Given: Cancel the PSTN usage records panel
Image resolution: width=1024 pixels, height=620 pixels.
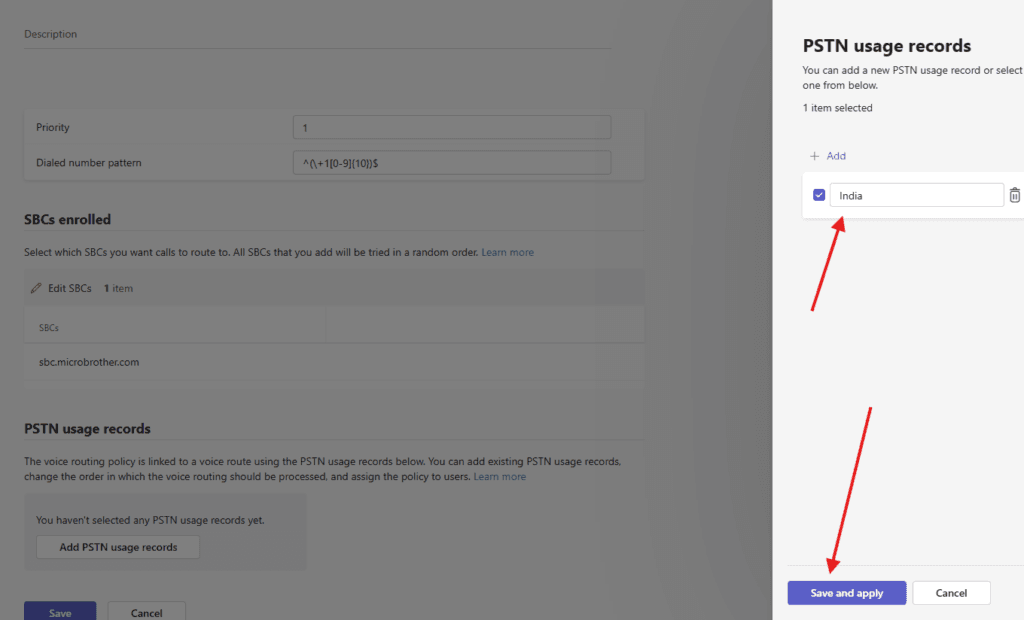Looking at the screenshot, I should pyautogui.click(x=951, y=593).
